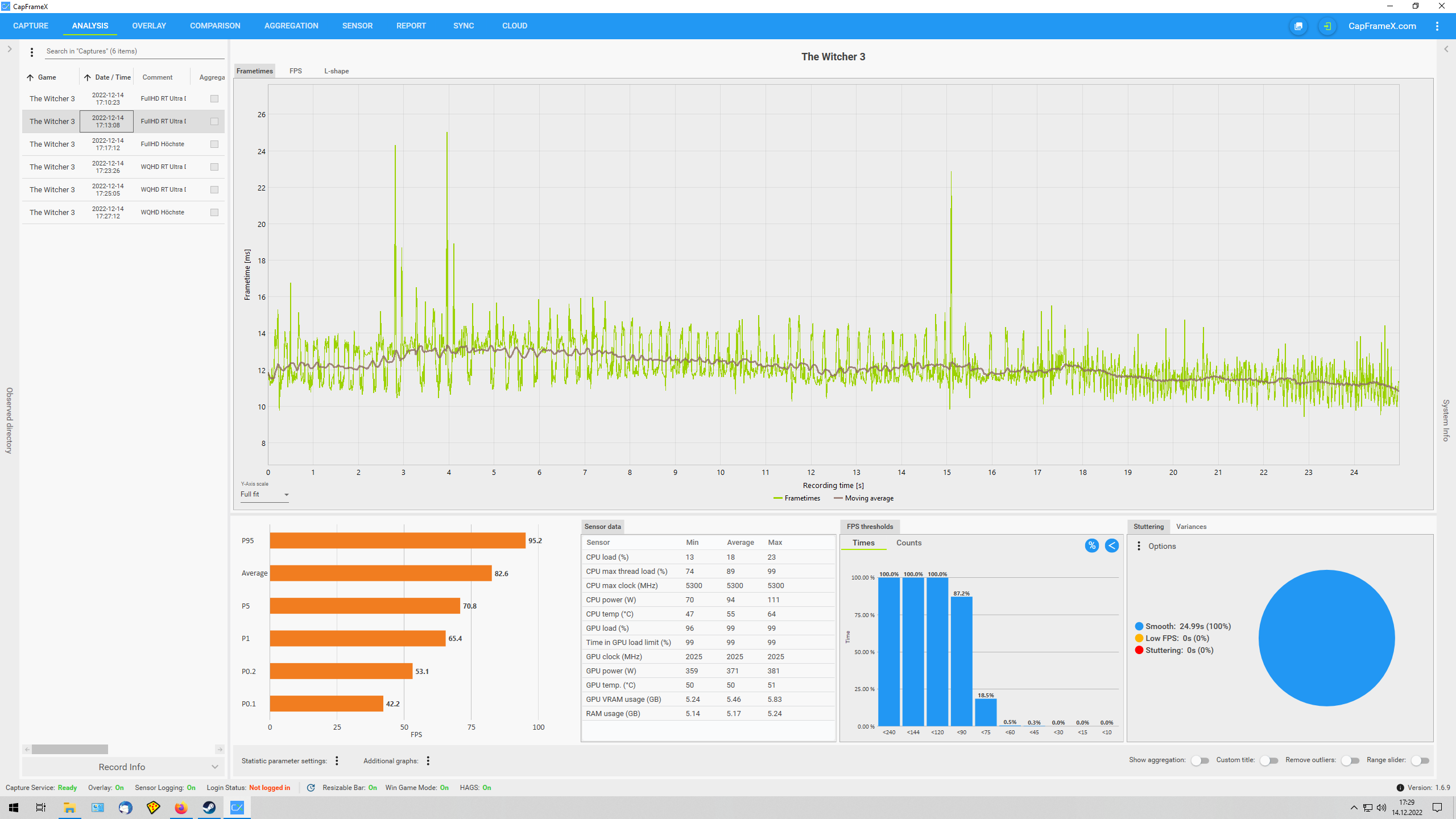Turn on the Range slider toggle
The height and width of the screenshot is (819, 1456).
click(x=1420, y=760)
